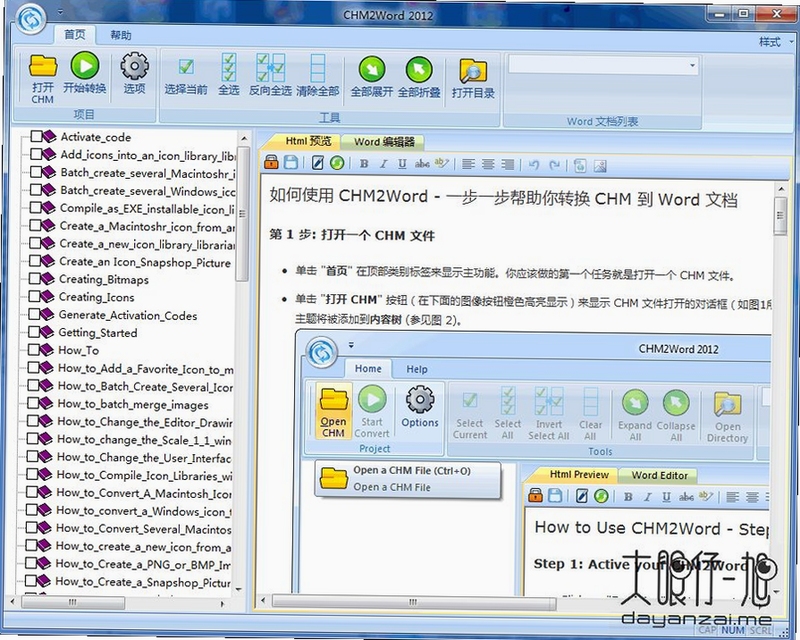800x640 pixels.
Task: Click the topic tree horizontal scrollbar thumb
Action: pyautogui.click(x=73, y=602)
